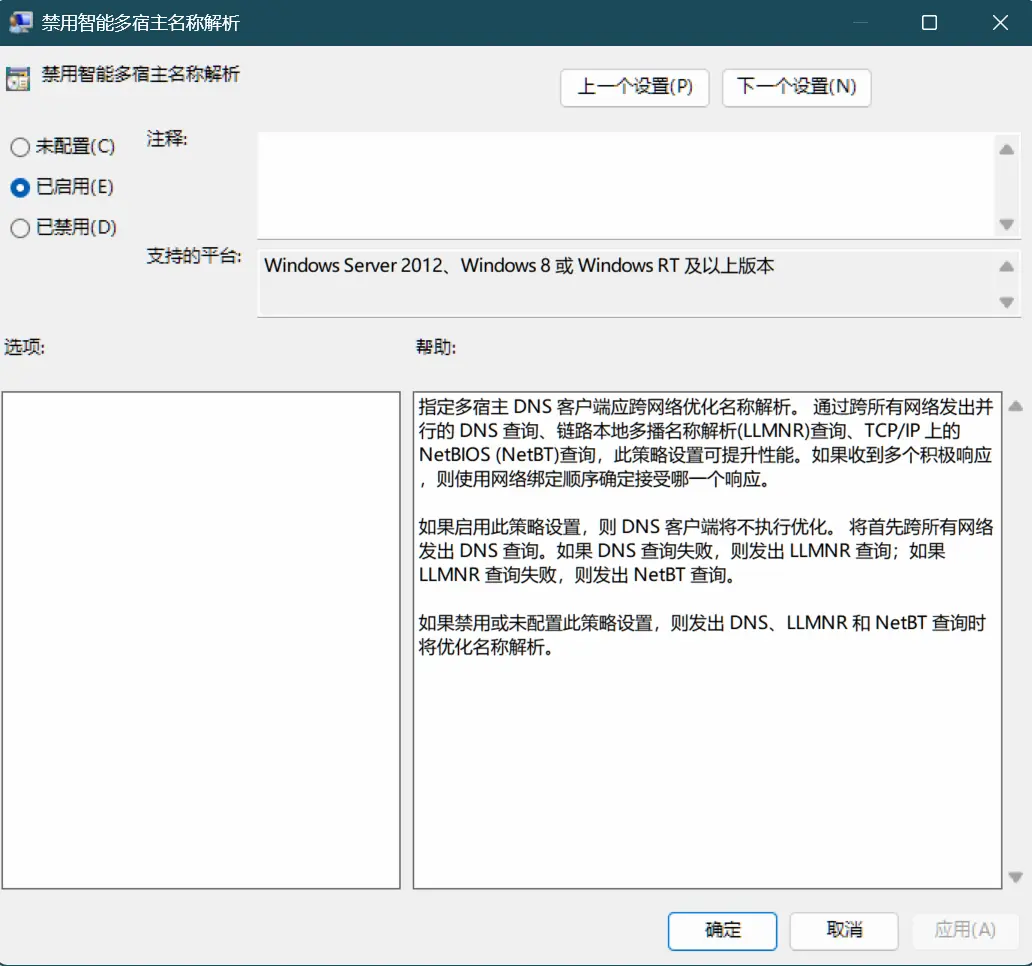Viewport: 1032px width, 966px height.
Task: Click 下一个设置(N) to view next setting
Action: 796,88
